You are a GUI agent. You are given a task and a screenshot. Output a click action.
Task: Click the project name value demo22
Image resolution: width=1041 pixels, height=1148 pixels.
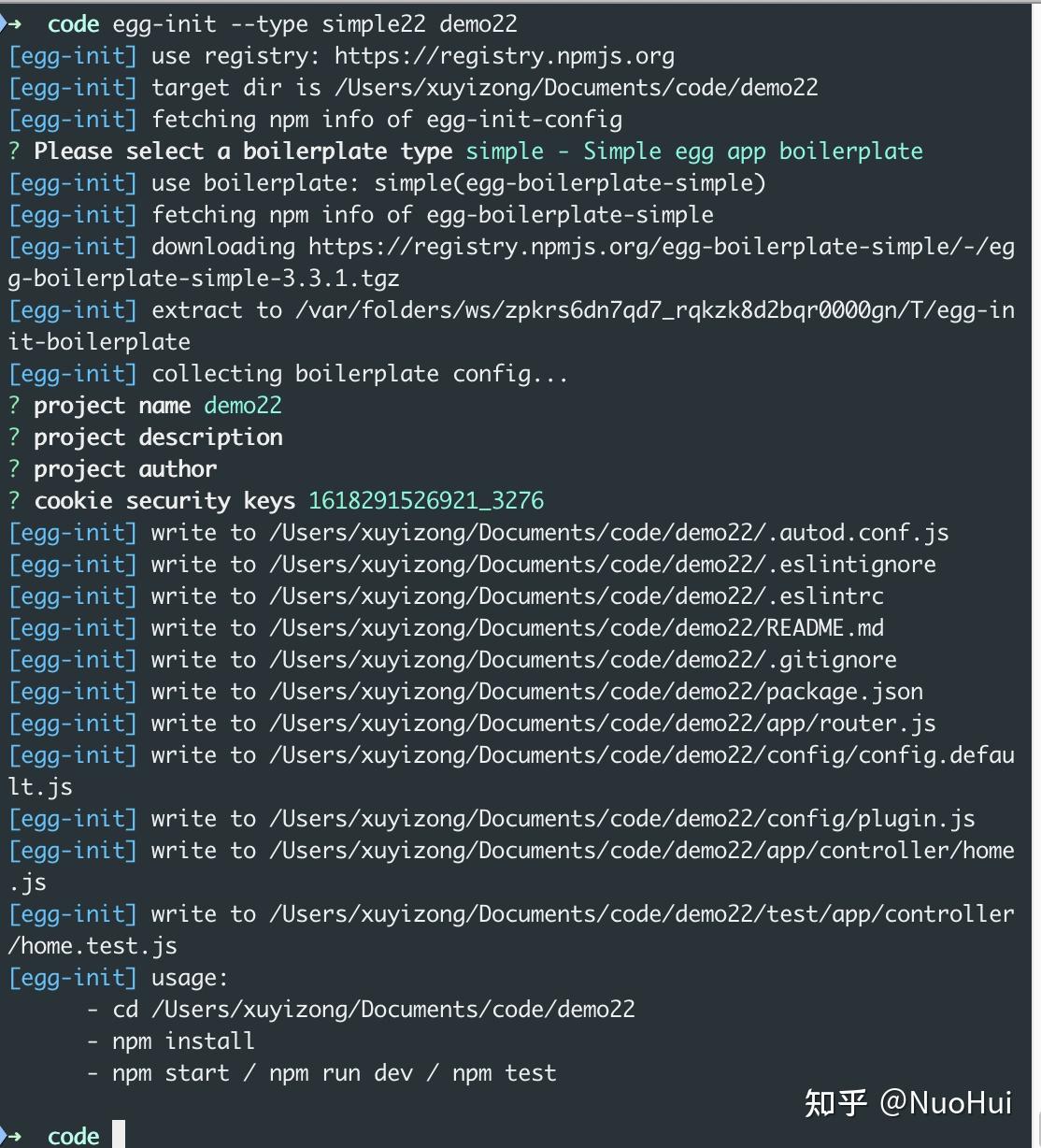pos(243,406)
